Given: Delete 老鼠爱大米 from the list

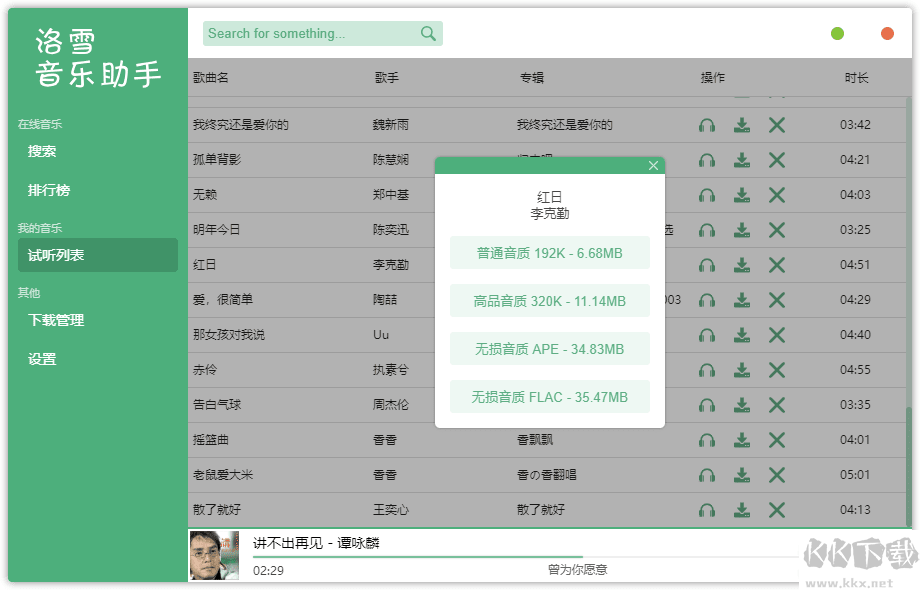Looking at the screenshot, I should click(777, 475).
